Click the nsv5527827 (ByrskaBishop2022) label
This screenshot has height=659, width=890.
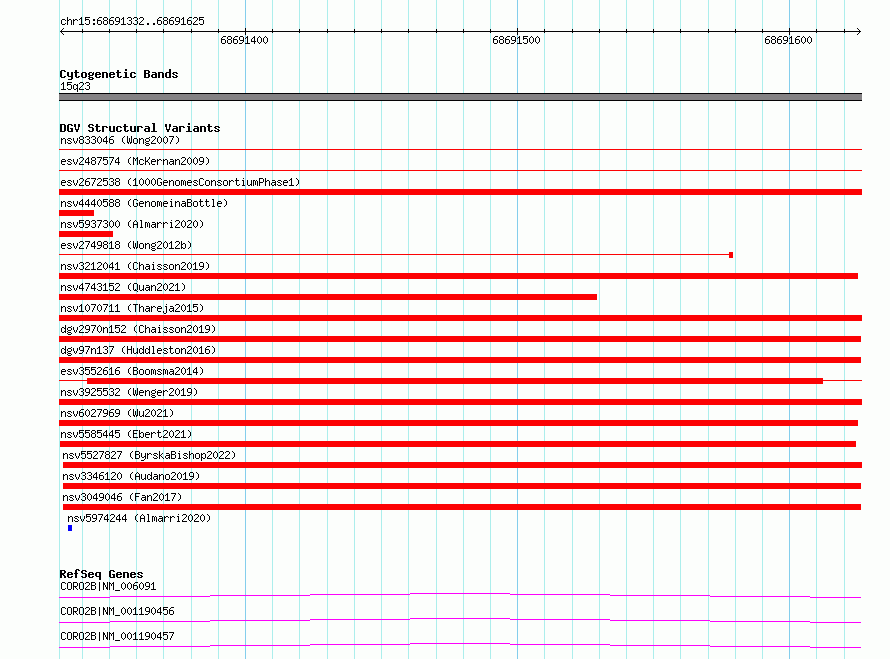[x=149, y=455]
